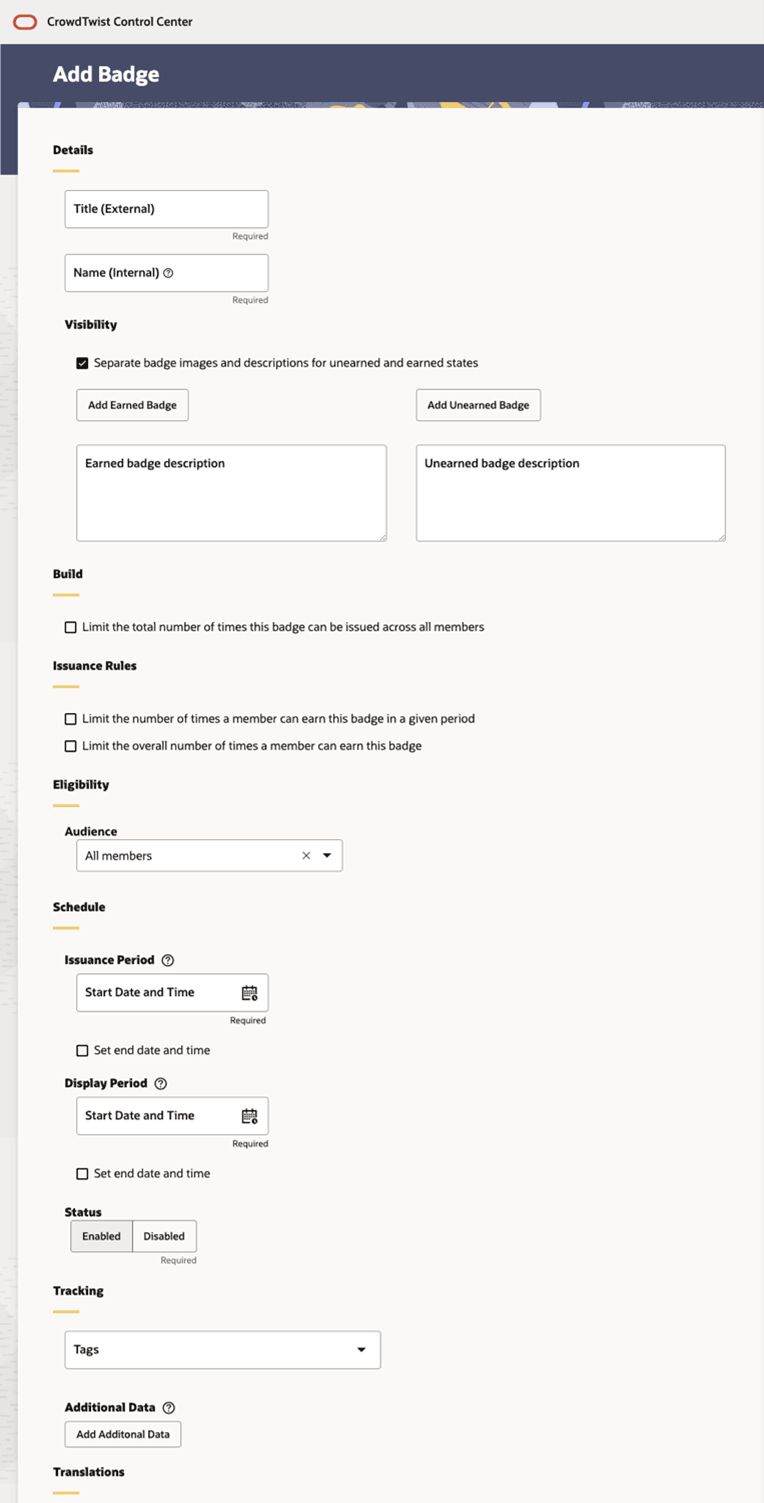Uncheck separate badge images and descriptions checkbox
The width and height of the screenshot is (764, 1503).
click(83, 363)
